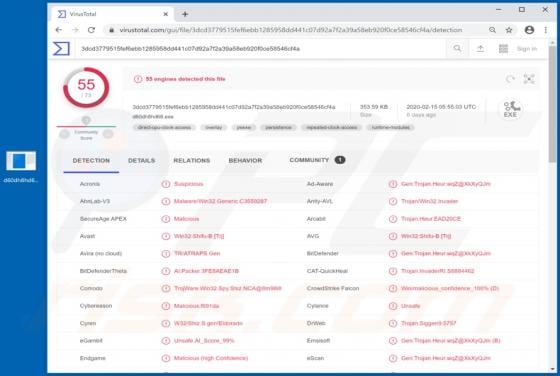This screenshot has height=376, width=560.
Task: Switch to the DETAILS tab
Action: 141,161
